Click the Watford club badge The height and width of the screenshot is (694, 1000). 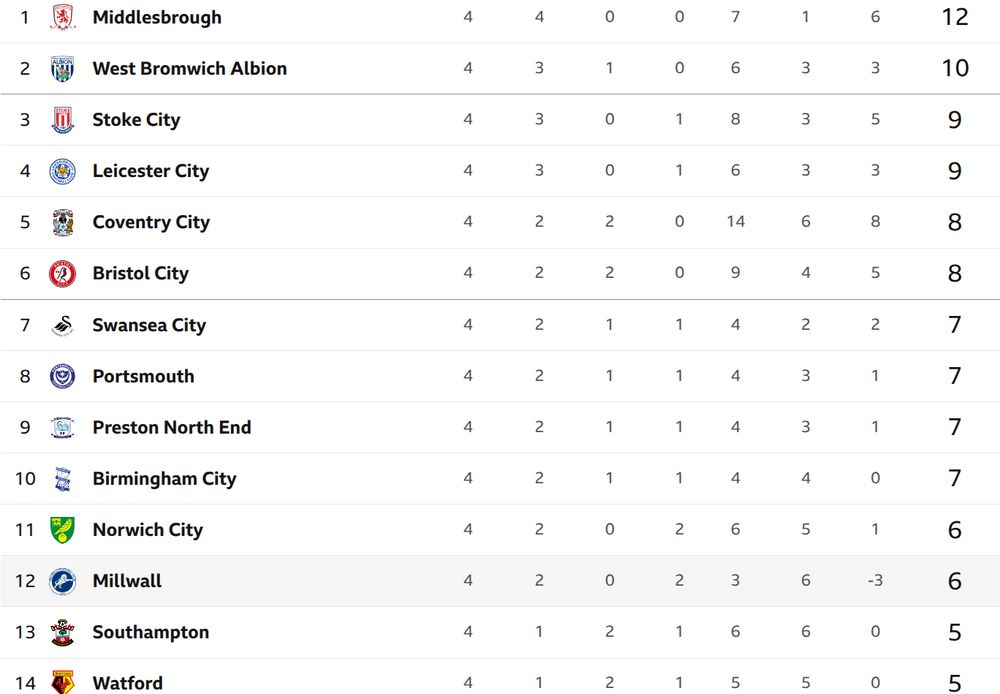[62, 683]
